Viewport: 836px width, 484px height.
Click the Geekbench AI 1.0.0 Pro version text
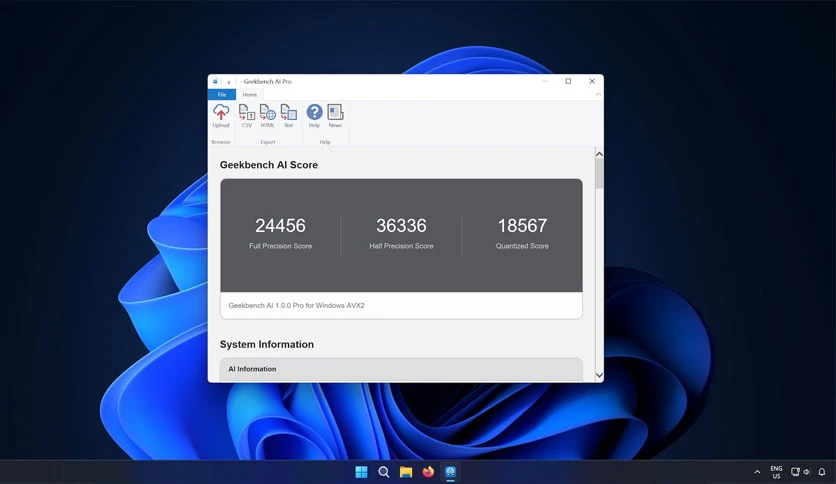(x=296, y=305)
